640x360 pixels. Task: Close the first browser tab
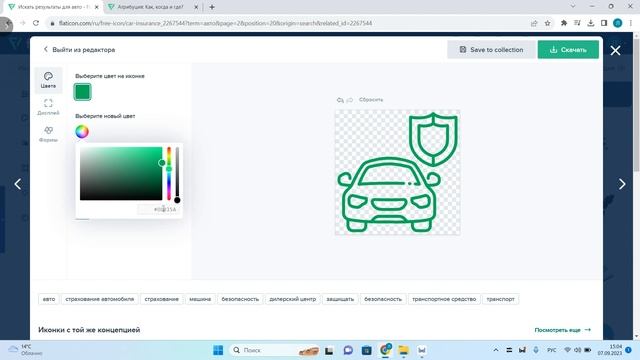point(97,7)
